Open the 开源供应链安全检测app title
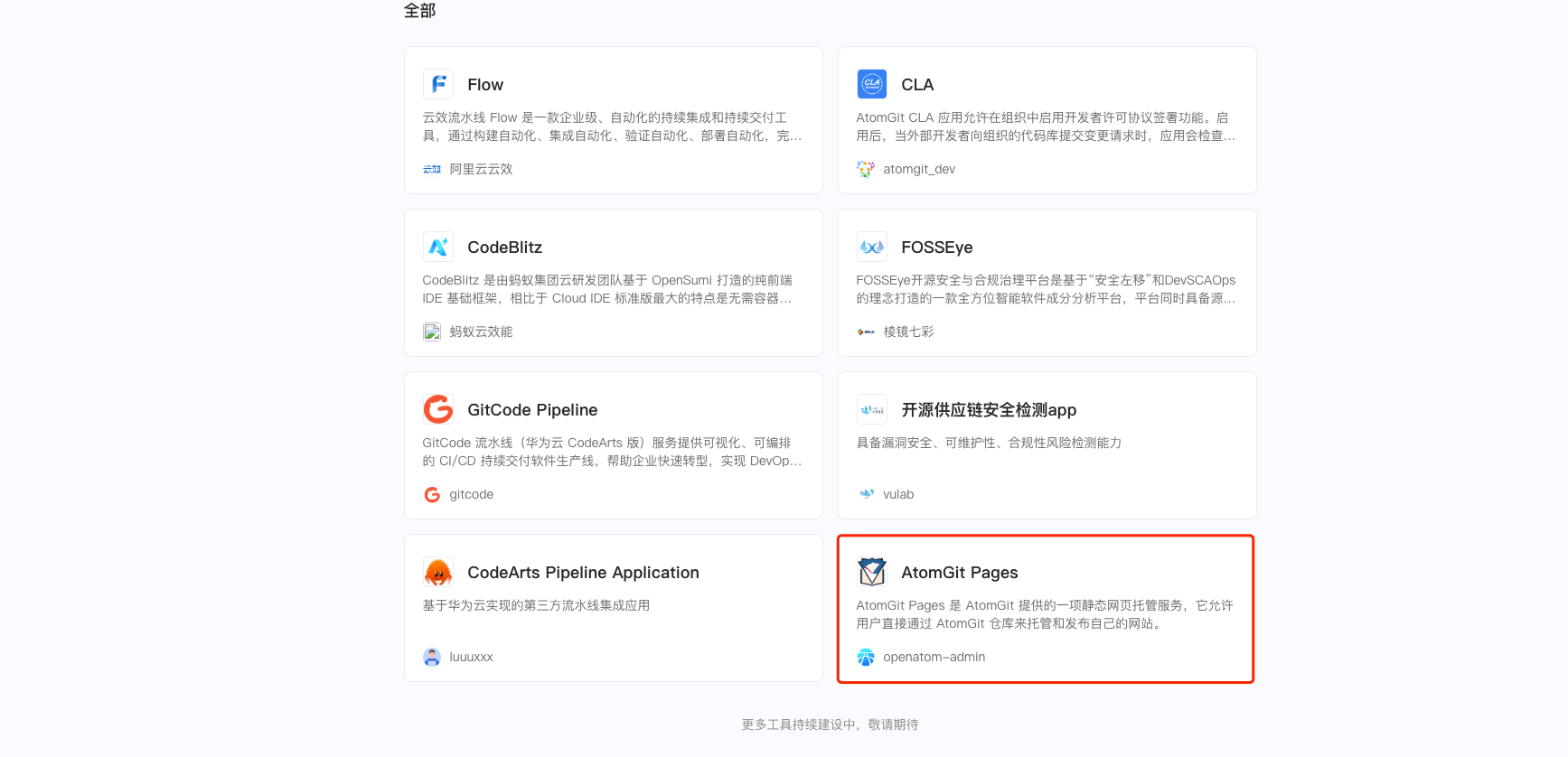The width and height of the screenshot is (1568, 757). 989,410
